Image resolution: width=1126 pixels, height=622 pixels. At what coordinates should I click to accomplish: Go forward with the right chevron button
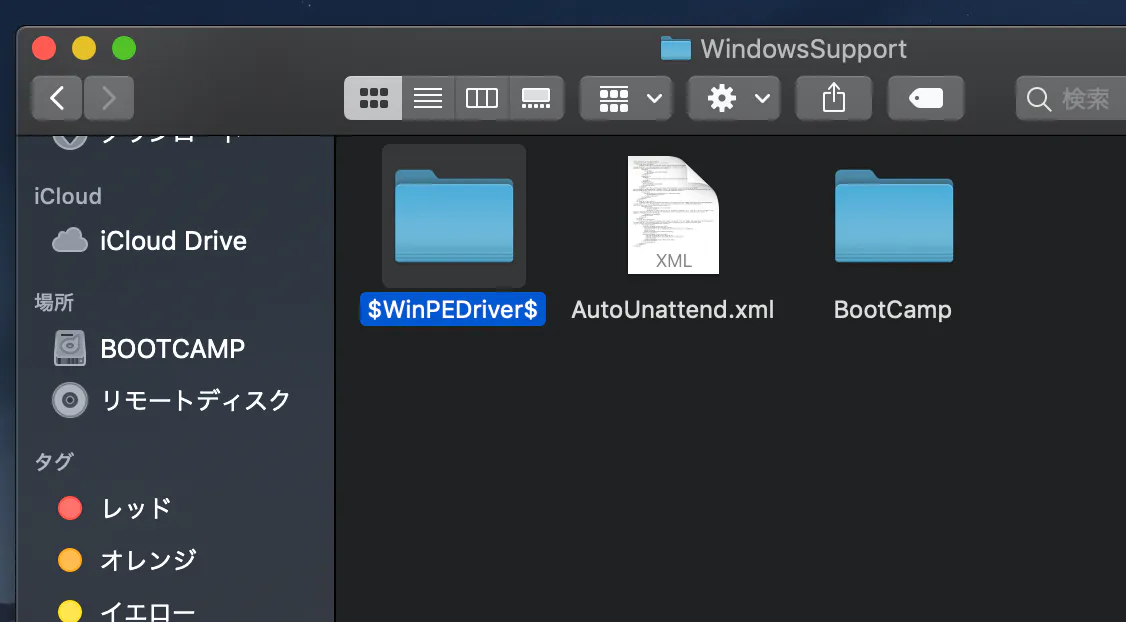point(108,98)
